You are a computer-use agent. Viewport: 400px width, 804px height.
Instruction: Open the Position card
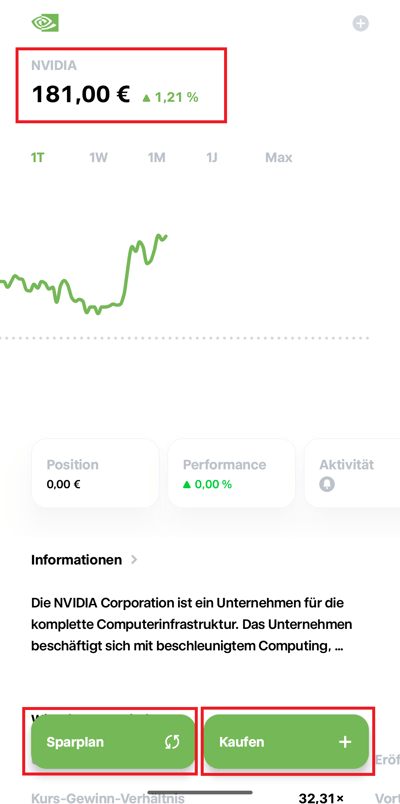tap(95, 473)
